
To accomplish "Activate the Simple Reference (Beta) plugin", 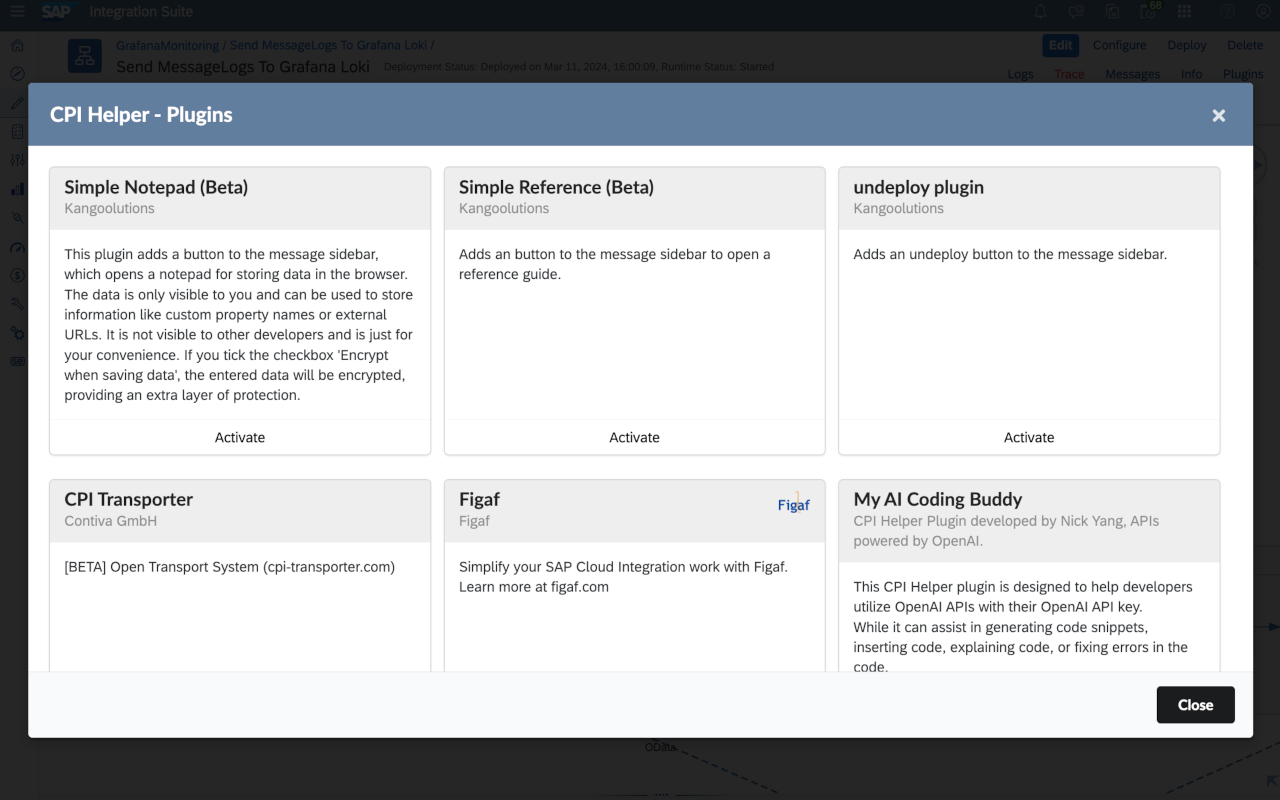I will 634,437.
